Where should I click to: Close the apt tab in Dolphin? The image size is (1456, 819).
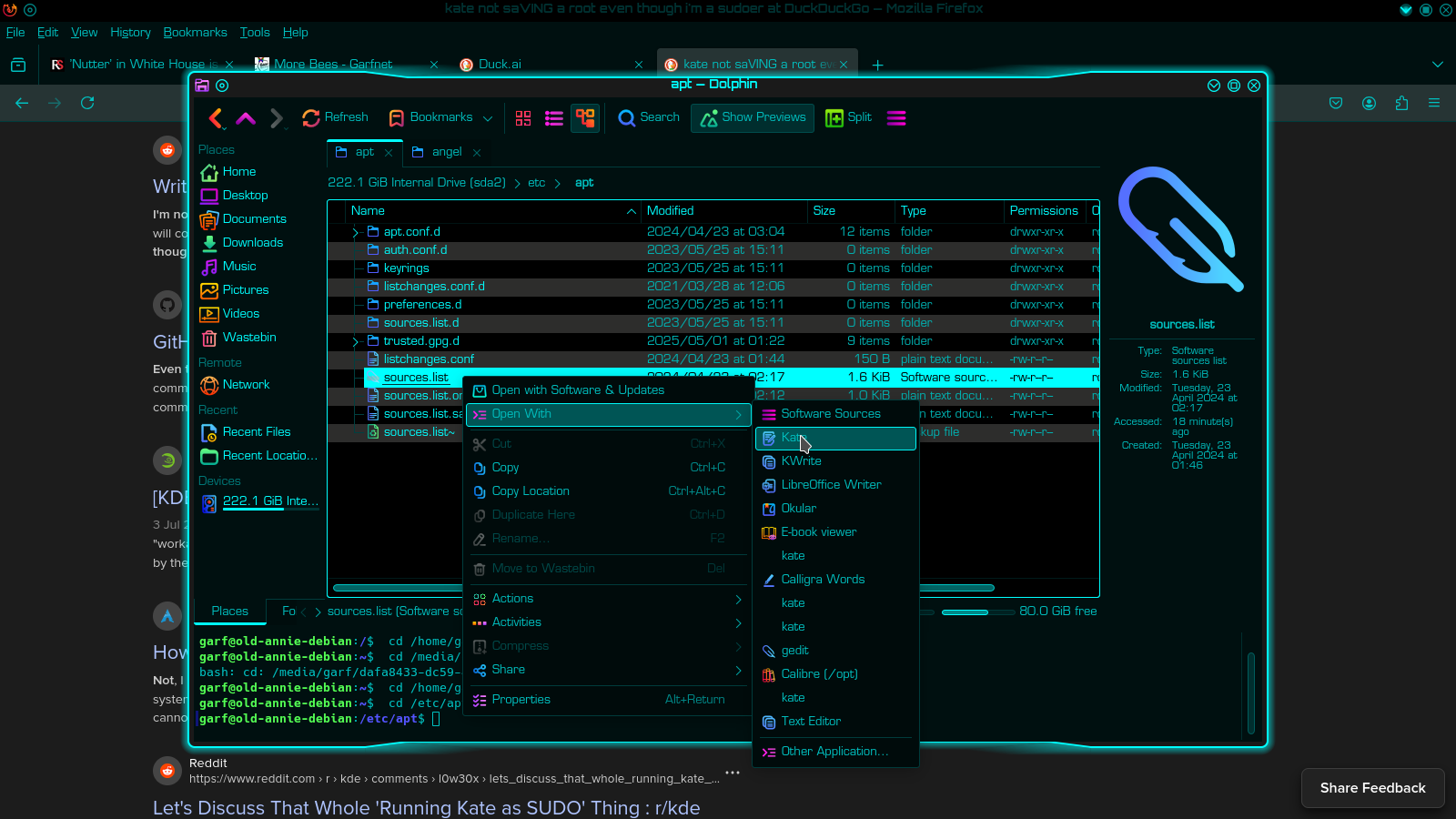pos(389,153)
